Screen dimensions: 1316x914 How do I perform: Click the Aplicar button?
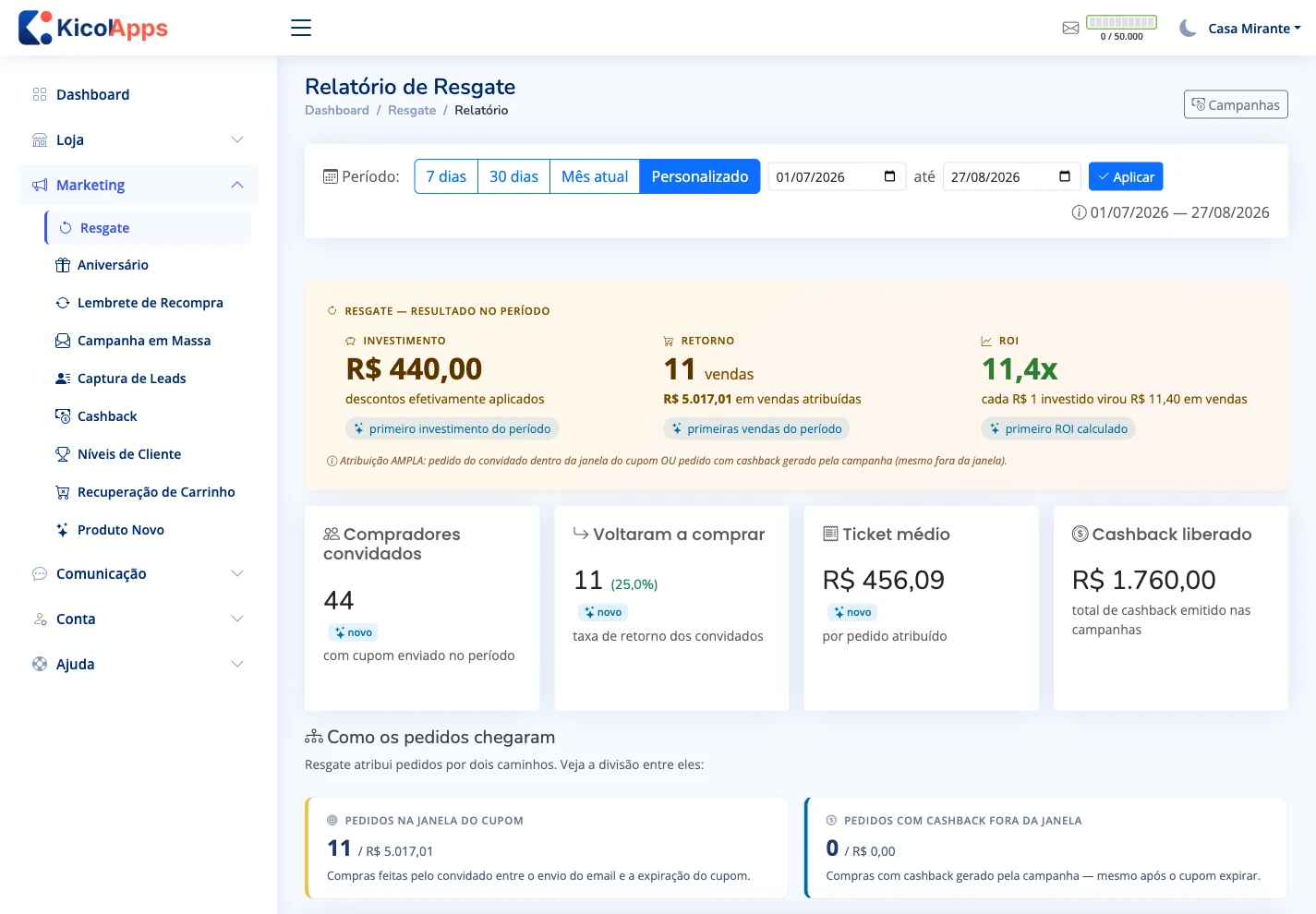point(1126,176)
